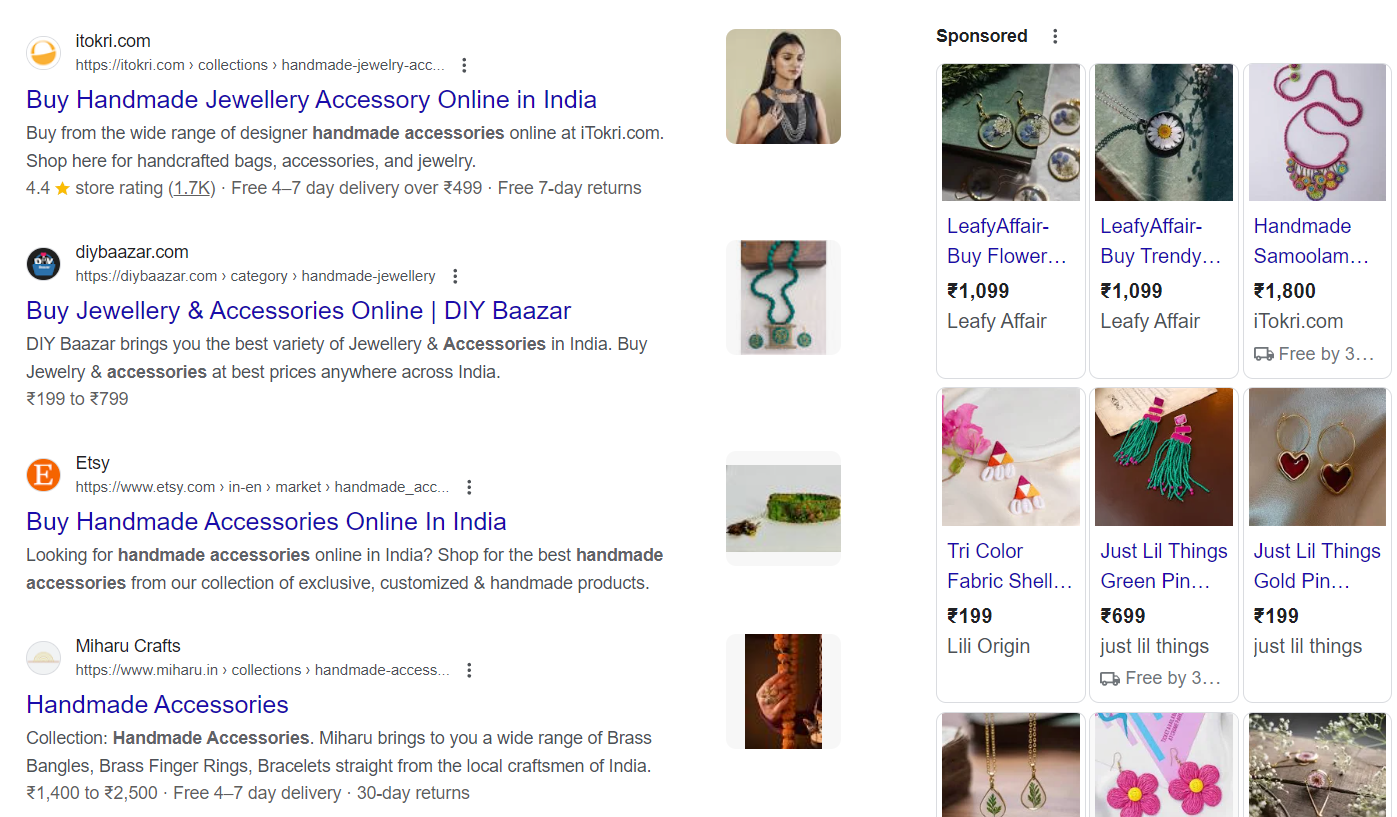Image resolution: width=1397 pixels, height=817 pixels.
Task: Click the 1.7K store rating link
Action: (192, 187)
